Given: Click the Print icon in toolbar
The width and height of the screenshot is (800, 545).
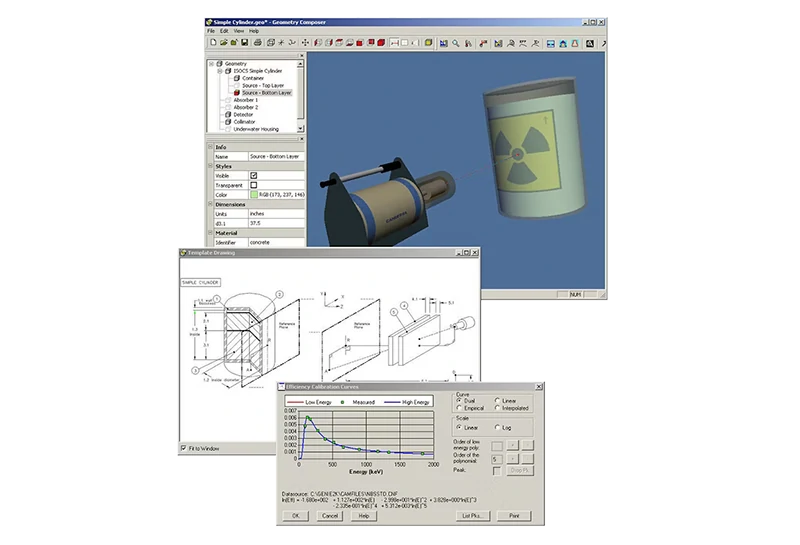Looking at the screenshot, I should coord(258,43).
